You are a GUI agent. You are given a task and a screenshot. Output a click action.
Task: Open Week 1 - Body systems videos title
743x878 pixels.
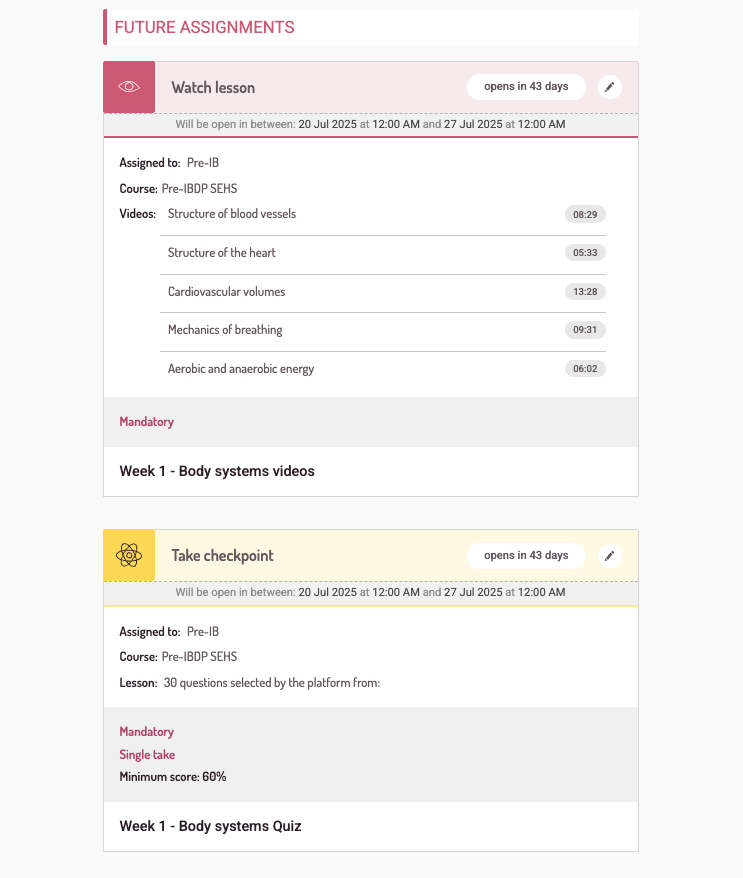point(217,471)
